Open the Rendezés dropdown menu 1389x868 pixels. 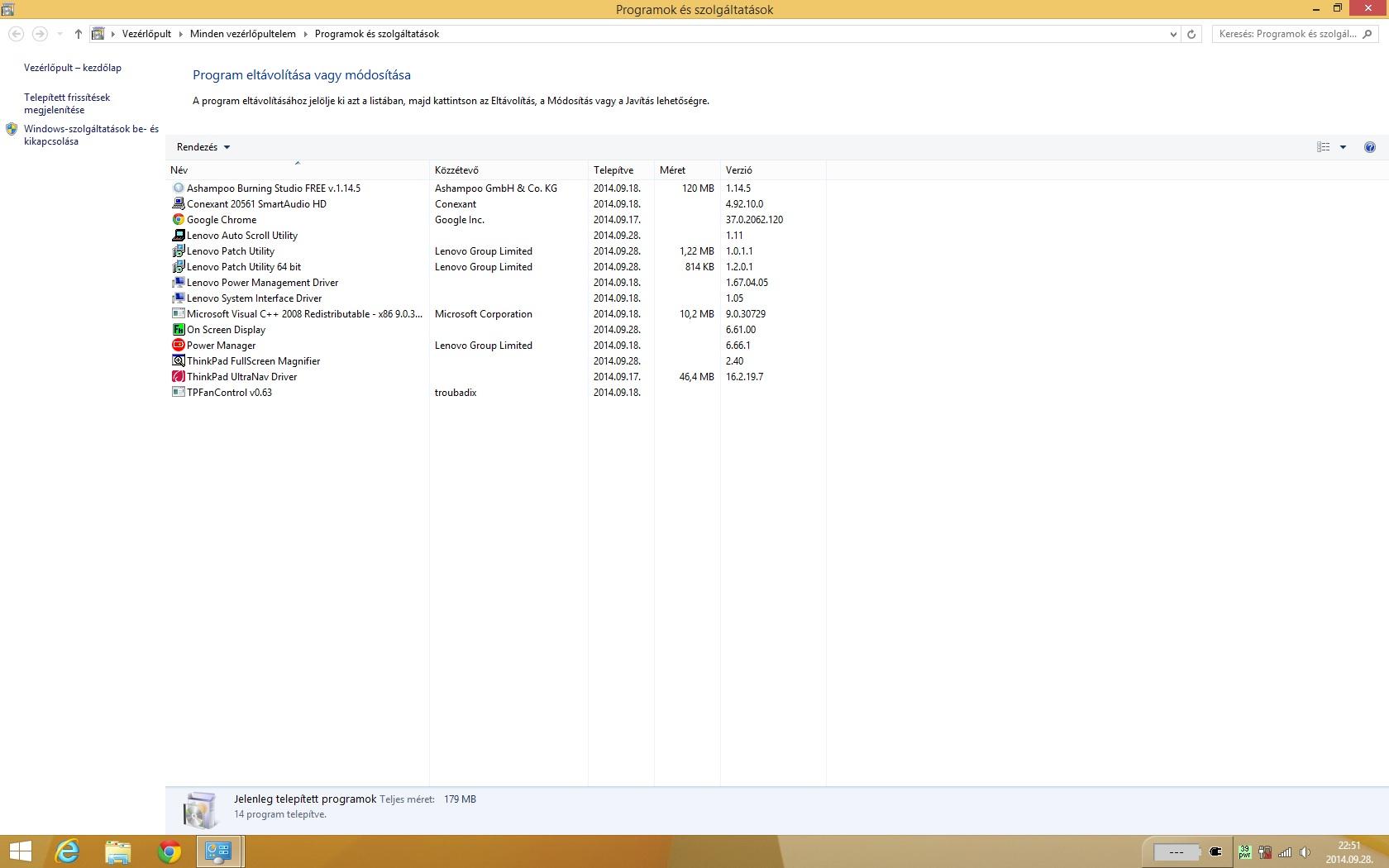point(203,147)
